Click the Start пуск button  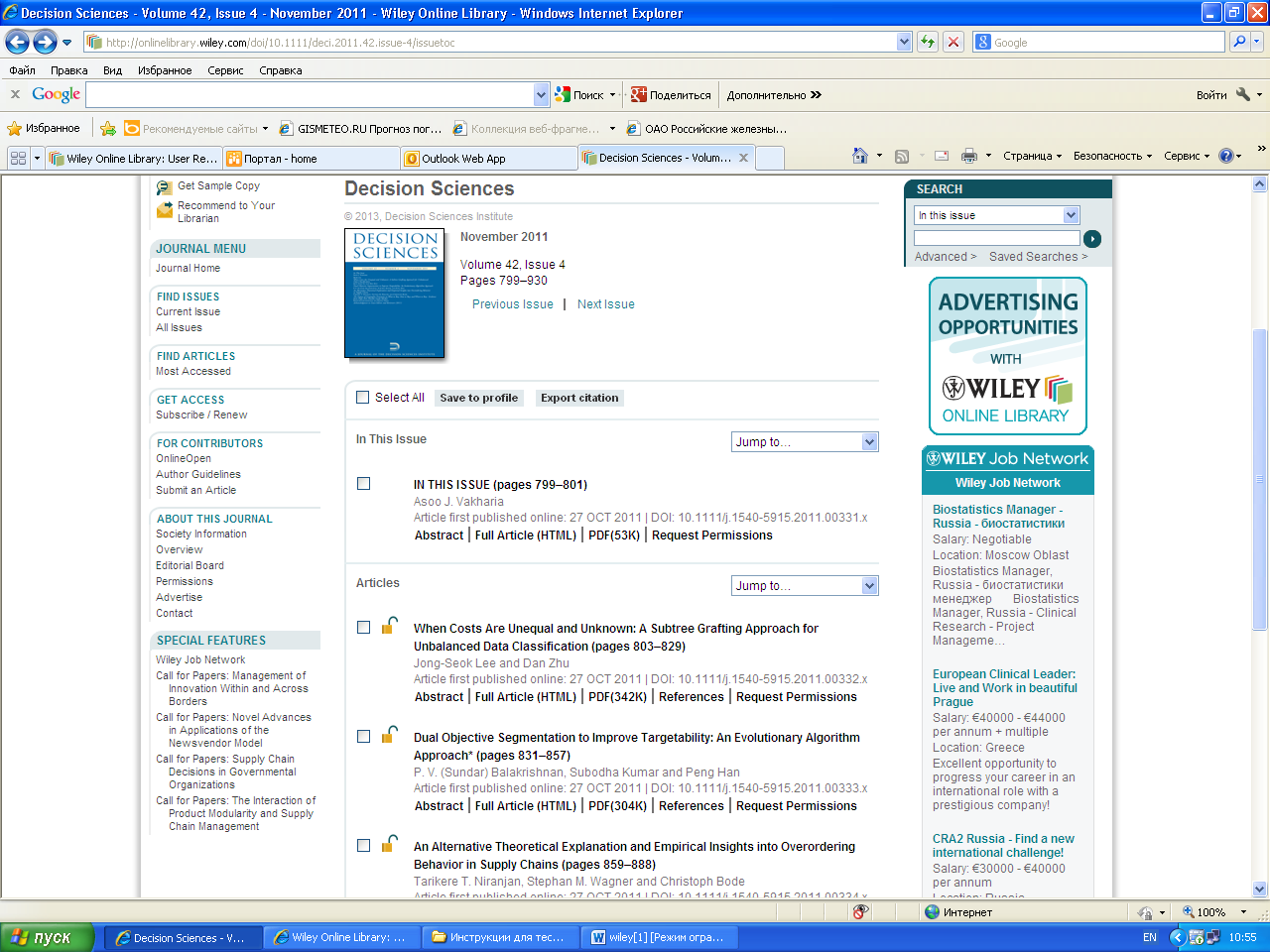48,937
